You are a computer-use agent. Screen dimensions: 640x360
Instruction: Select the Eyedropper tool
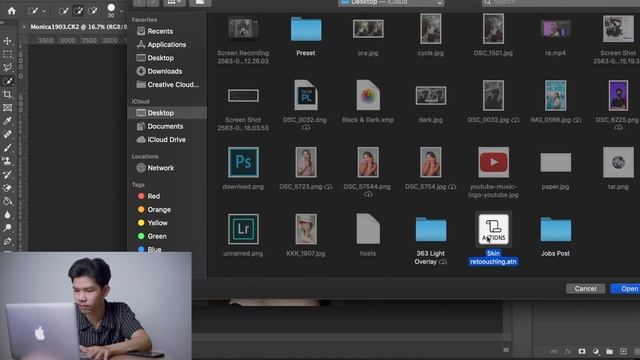(7, 121)
